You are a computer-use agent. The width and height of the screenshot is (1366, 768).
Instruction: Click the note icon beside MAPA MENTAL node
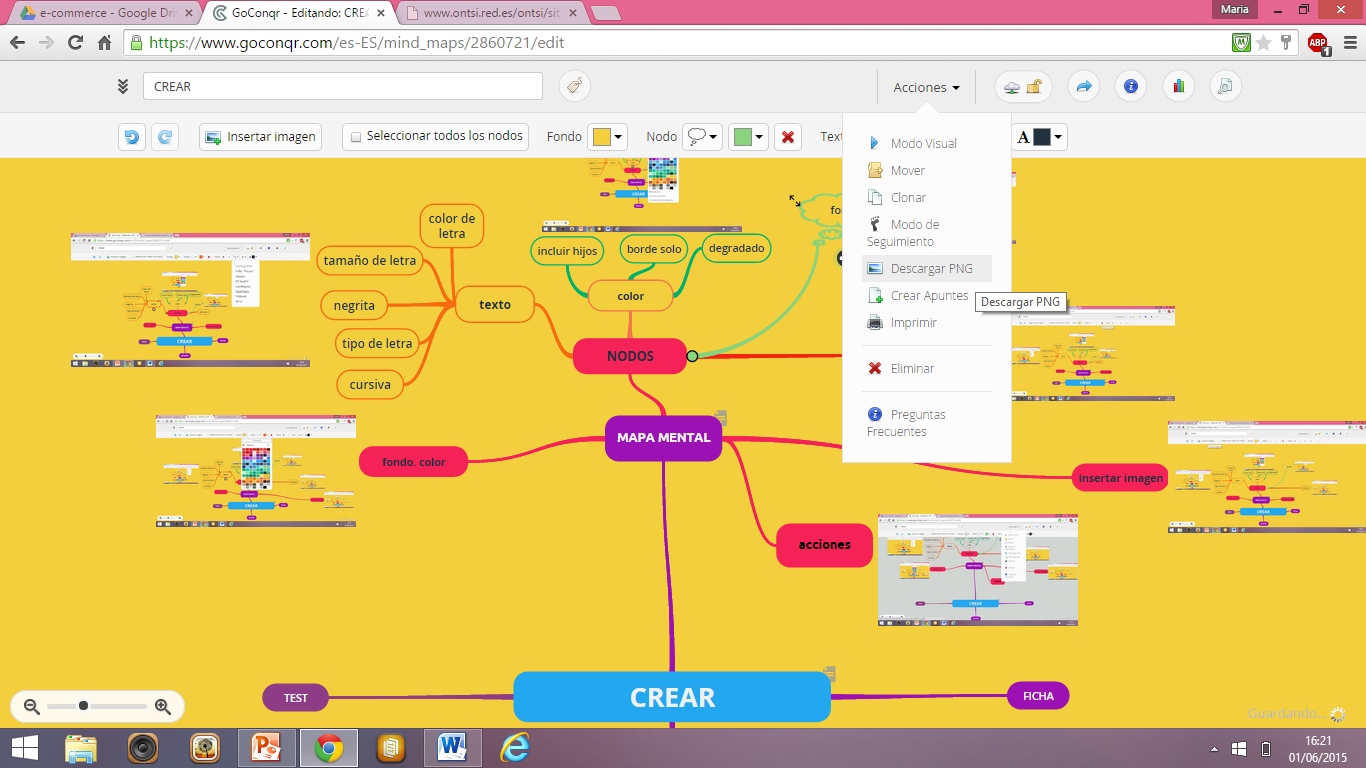coord(720,417)
